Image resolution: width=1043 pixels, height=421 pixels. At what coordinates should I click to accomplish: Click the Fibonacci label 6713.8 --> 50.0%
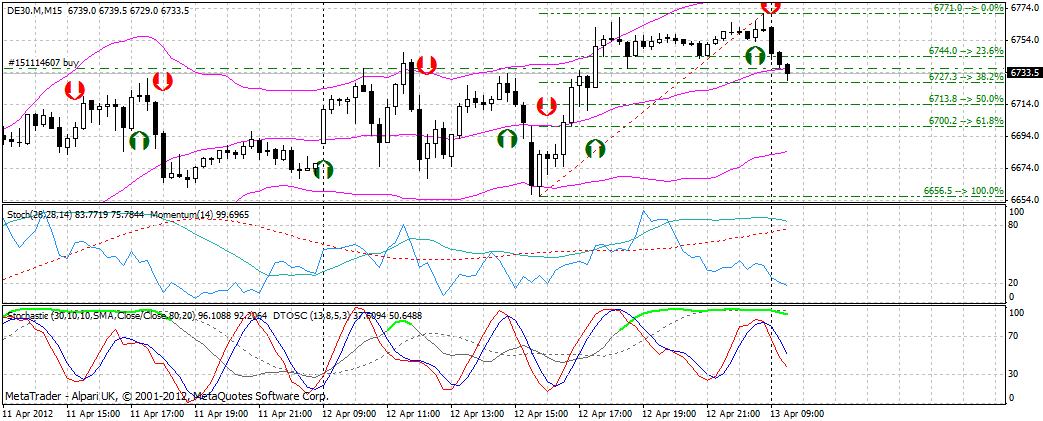(x=966, y=99)
